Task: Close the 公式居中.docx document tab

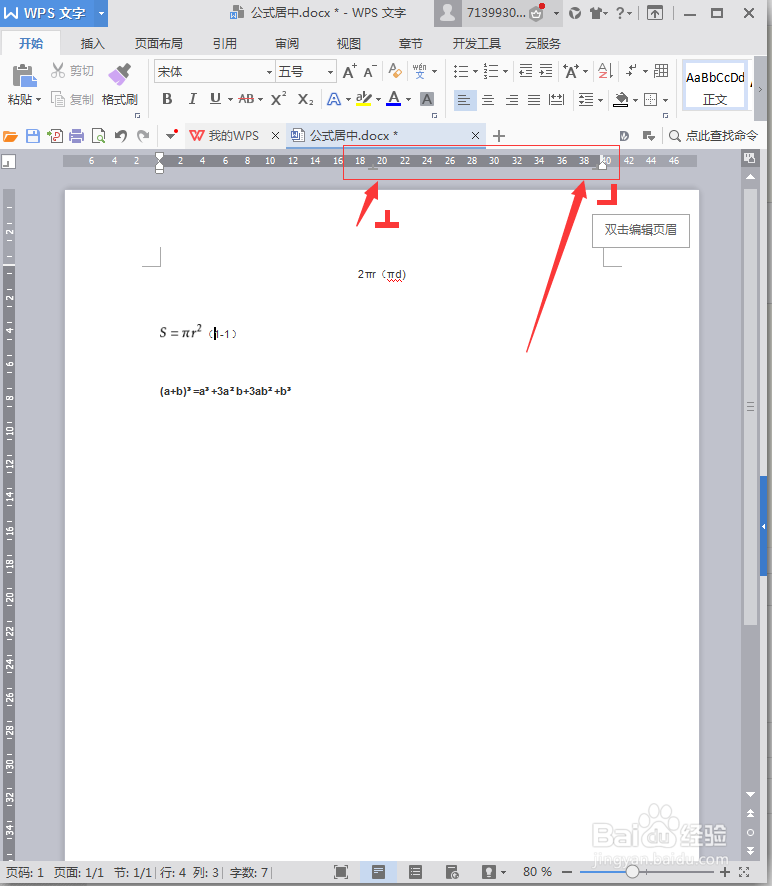Action: [475, 136]
